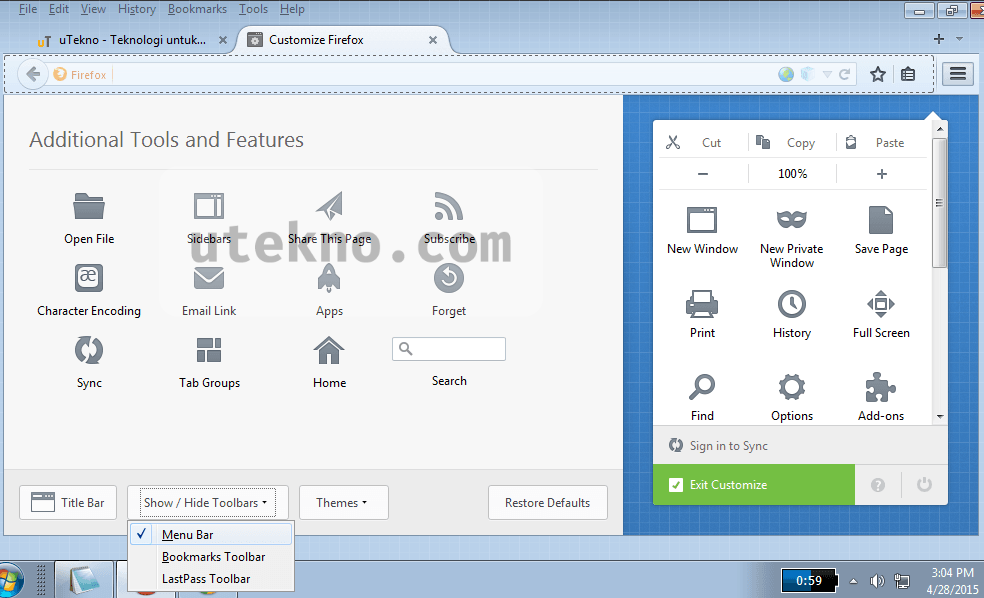This screenshot has width=984, height=598.
Task: Click the Paste button in menu panel
Action: coord(882,142)
